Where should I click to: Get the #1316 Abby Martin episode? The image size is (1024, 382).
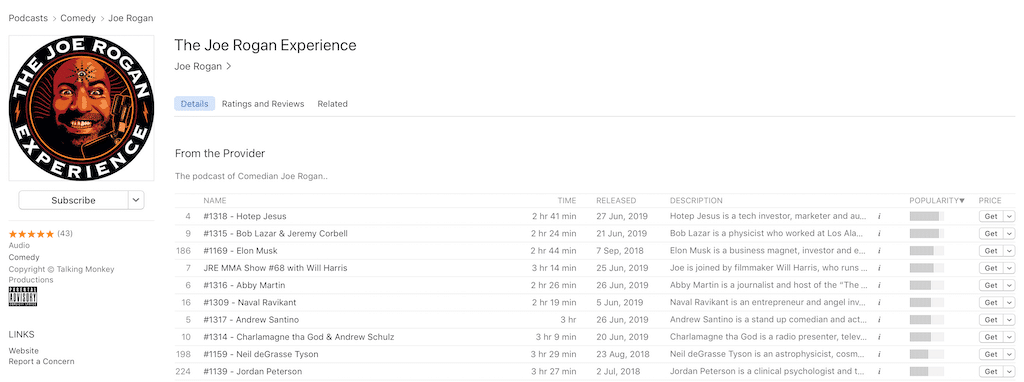[991, 285]
